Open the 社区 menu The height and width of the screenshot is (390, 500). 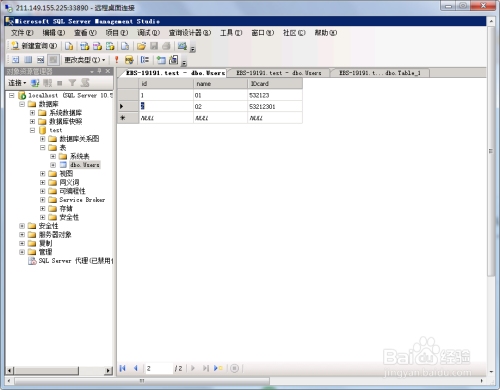pos(294,33)
